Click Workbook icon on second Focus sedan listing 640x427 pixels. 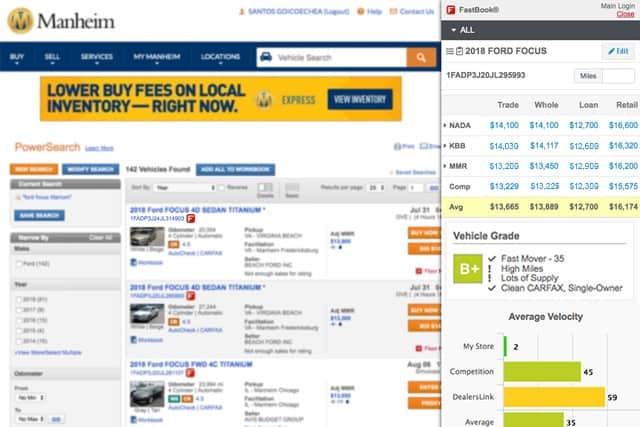coord(133,340)
